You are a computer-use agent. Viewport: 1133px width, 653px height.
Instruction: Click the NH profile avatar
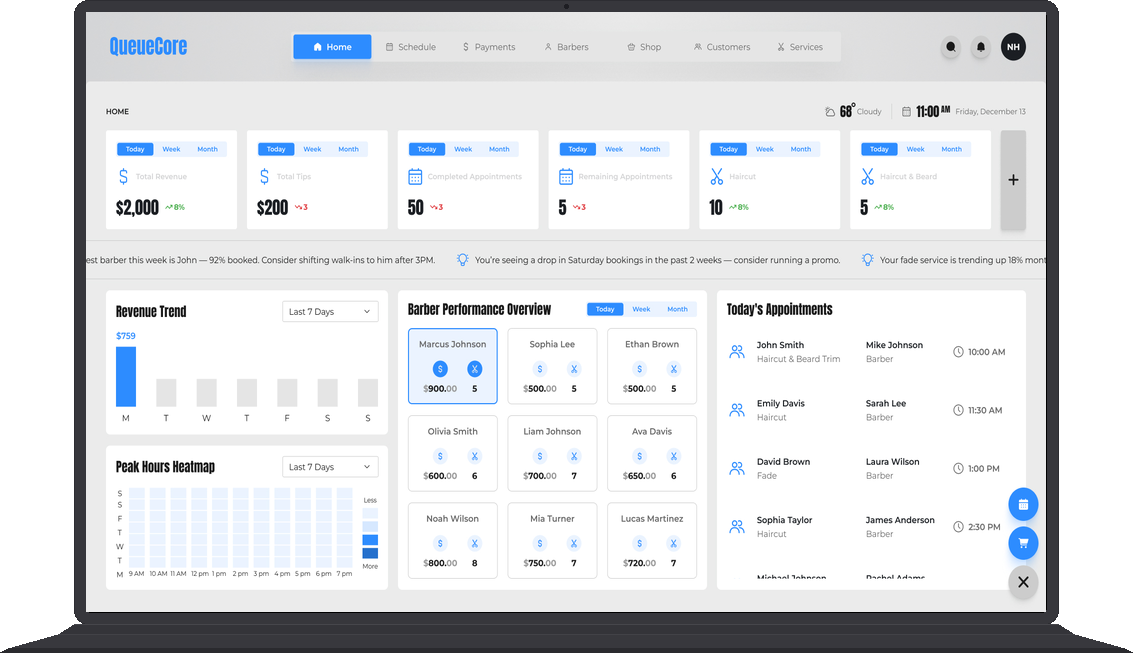pos(1013,47)
